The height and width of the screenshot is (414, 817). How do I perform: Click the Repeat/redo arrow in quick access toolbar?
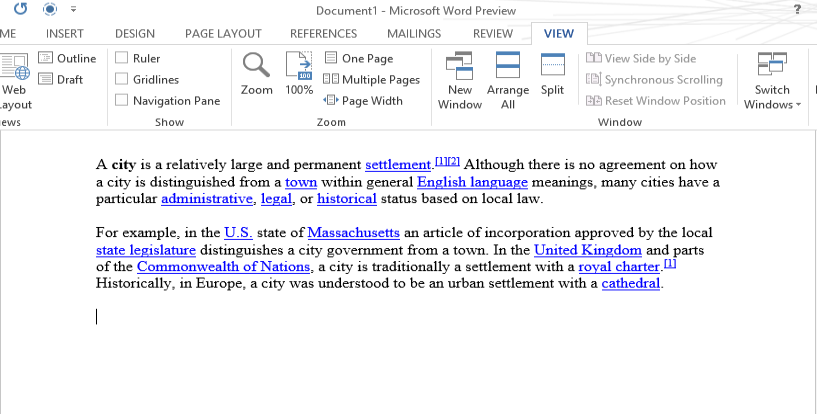pos(20,9)
